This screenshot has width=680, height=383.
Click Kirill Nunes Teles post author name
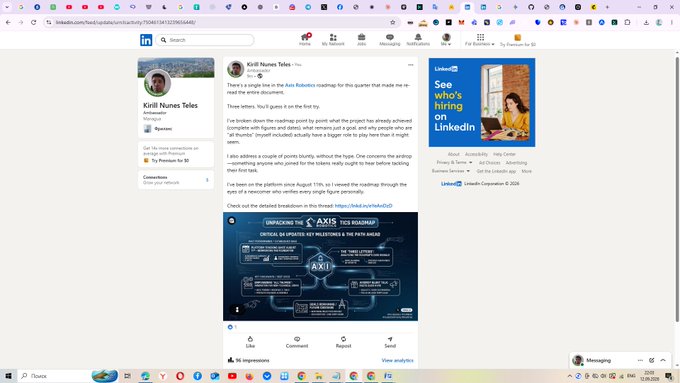coord(268,64)
